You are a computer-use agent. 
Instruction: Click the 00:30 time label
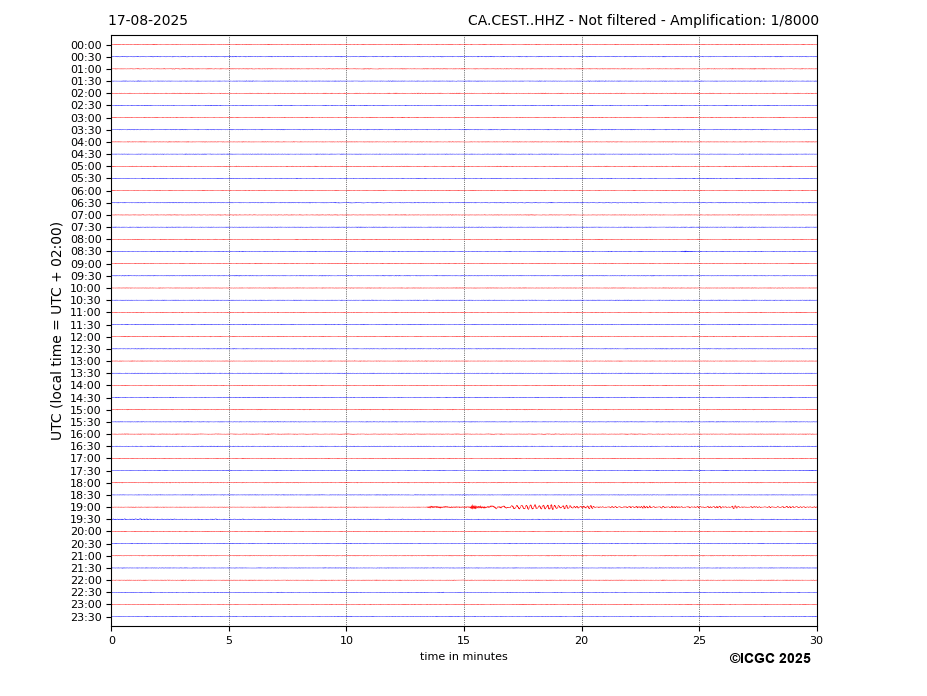tap(86, 57)
